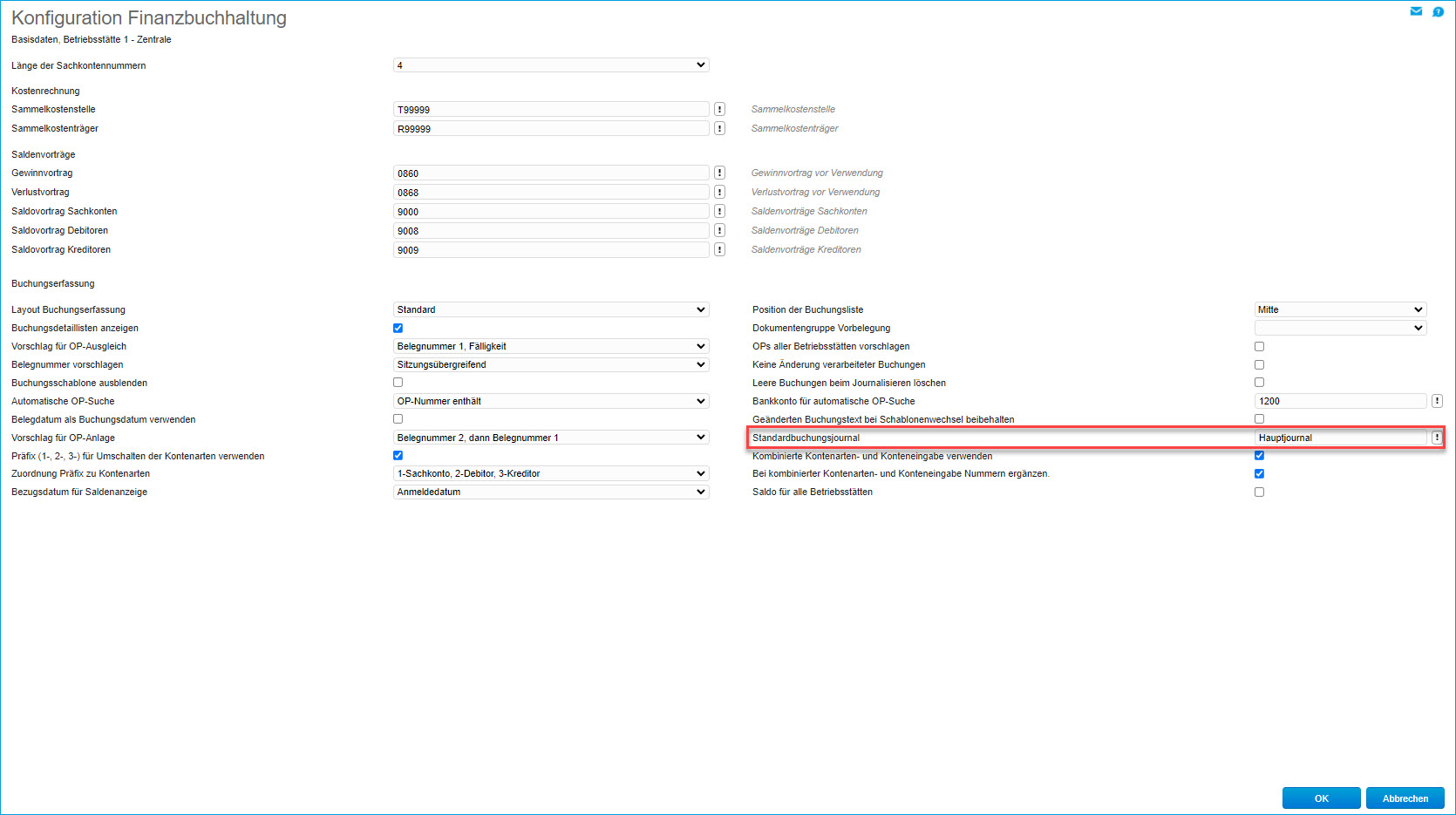
Task: Click Sammelkostenstelle field containing T99999
Action: (x=551, y=110)
